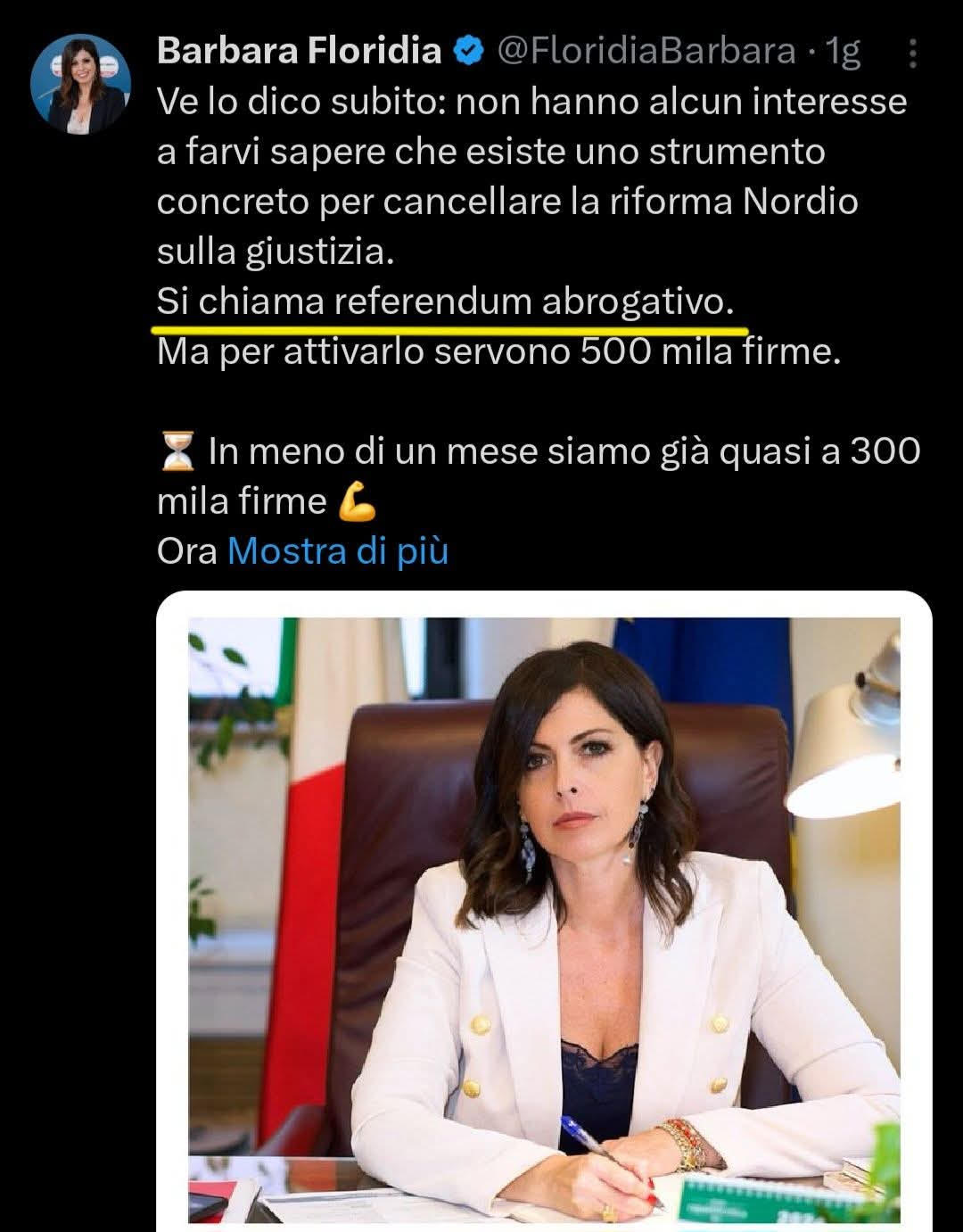Click the words sulla giustizia
This screenshot has height=1232, width=963.
coord(275,252)
